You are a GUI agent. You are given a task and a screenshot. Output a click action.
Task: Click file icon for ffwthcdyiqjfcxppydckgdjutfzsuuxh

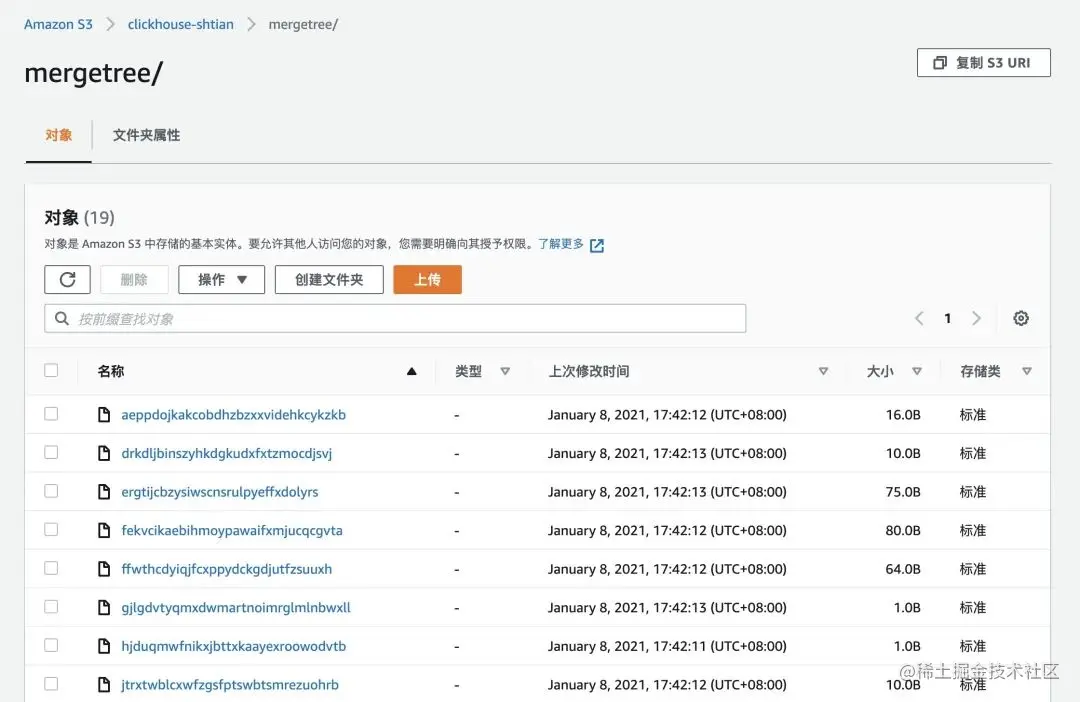tap(104, 569)
